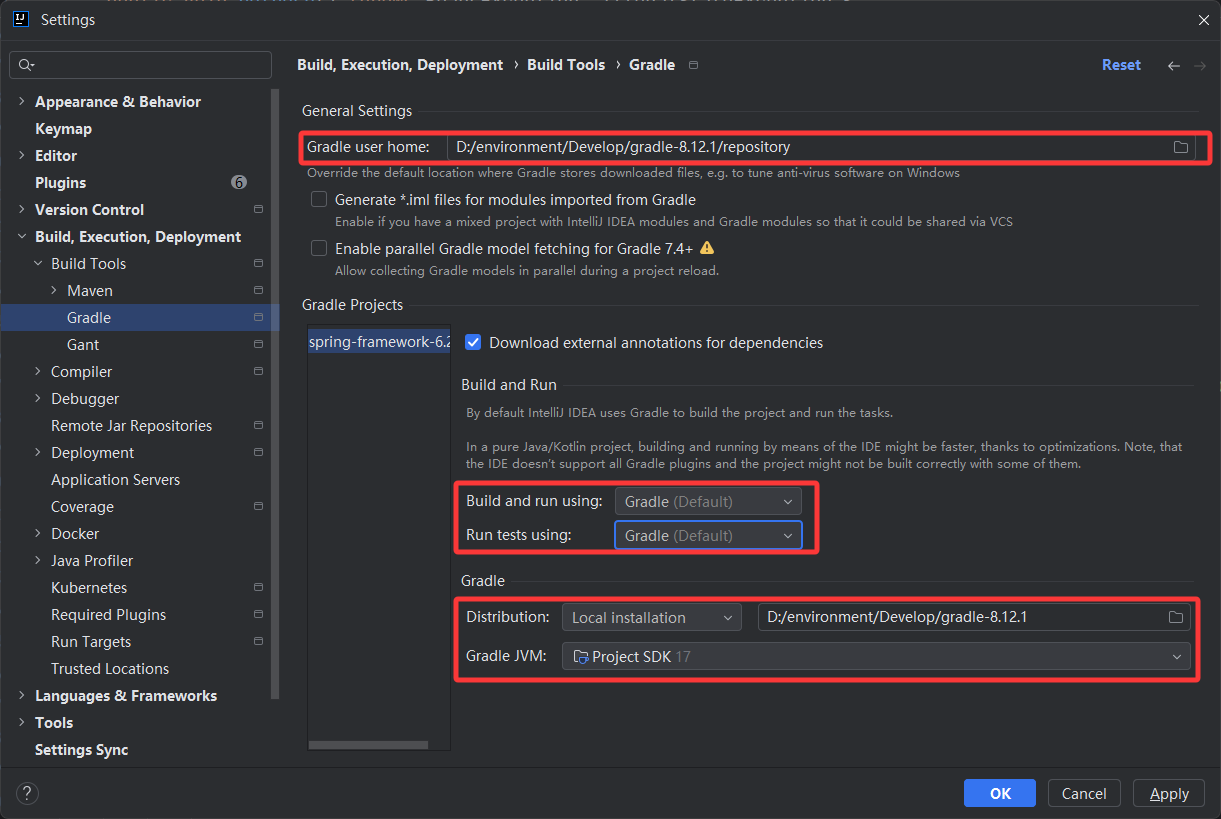
Task: Click the folder browse icon for Gradle distribution path
Action: coord(1176,617)
